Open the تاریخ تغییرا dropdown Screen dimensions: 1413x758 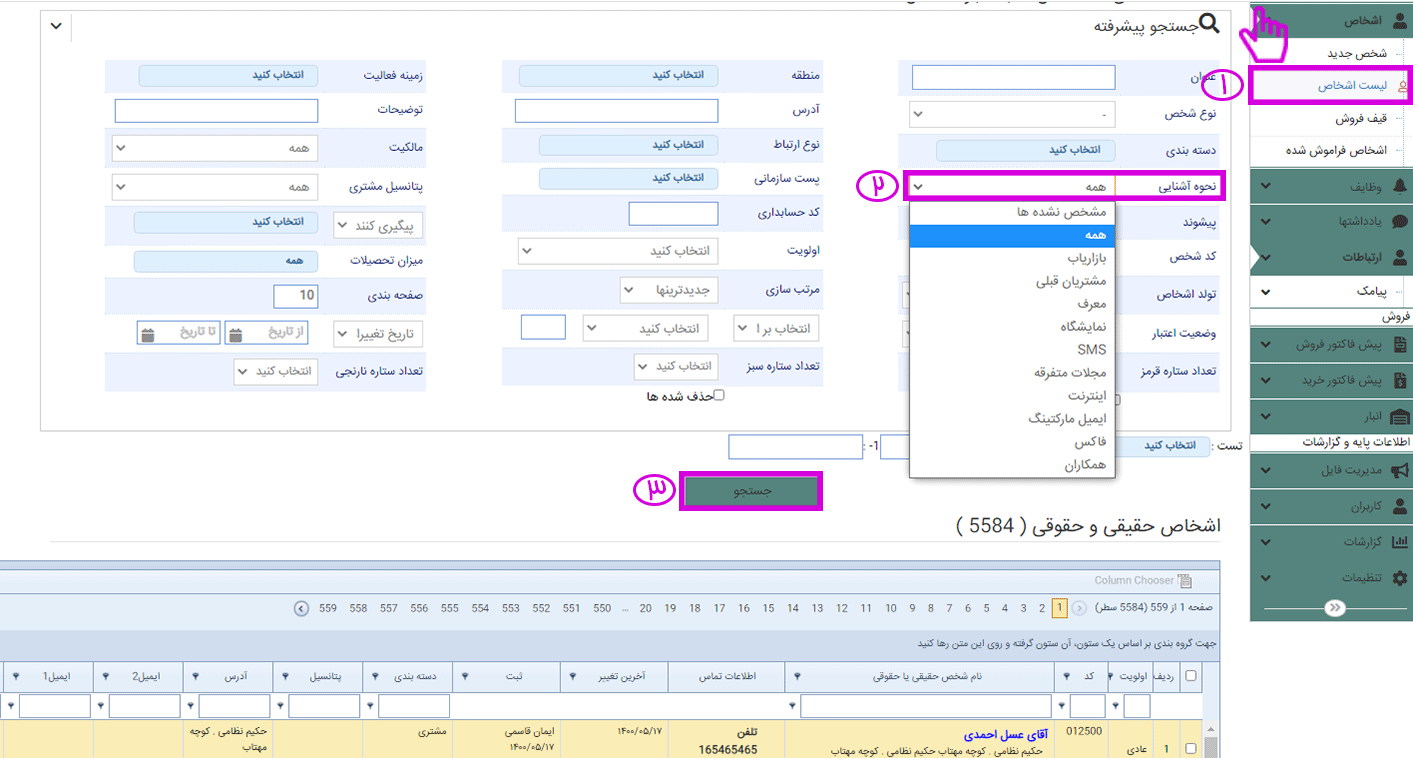[x=379, y=333]
